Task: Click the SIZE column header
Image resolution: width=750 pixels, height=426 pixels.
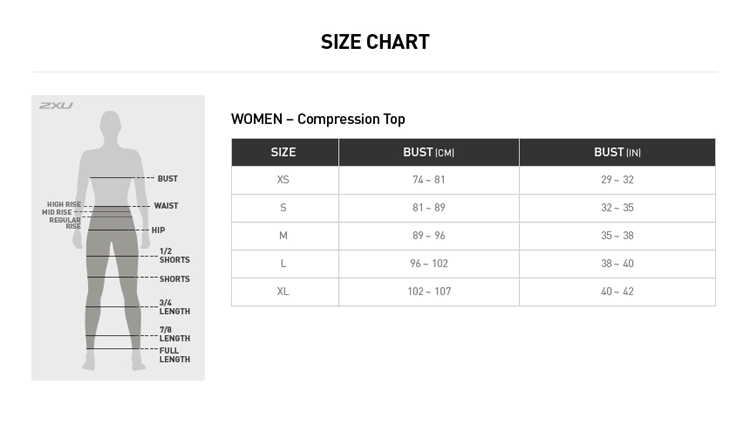Action: 284,152
